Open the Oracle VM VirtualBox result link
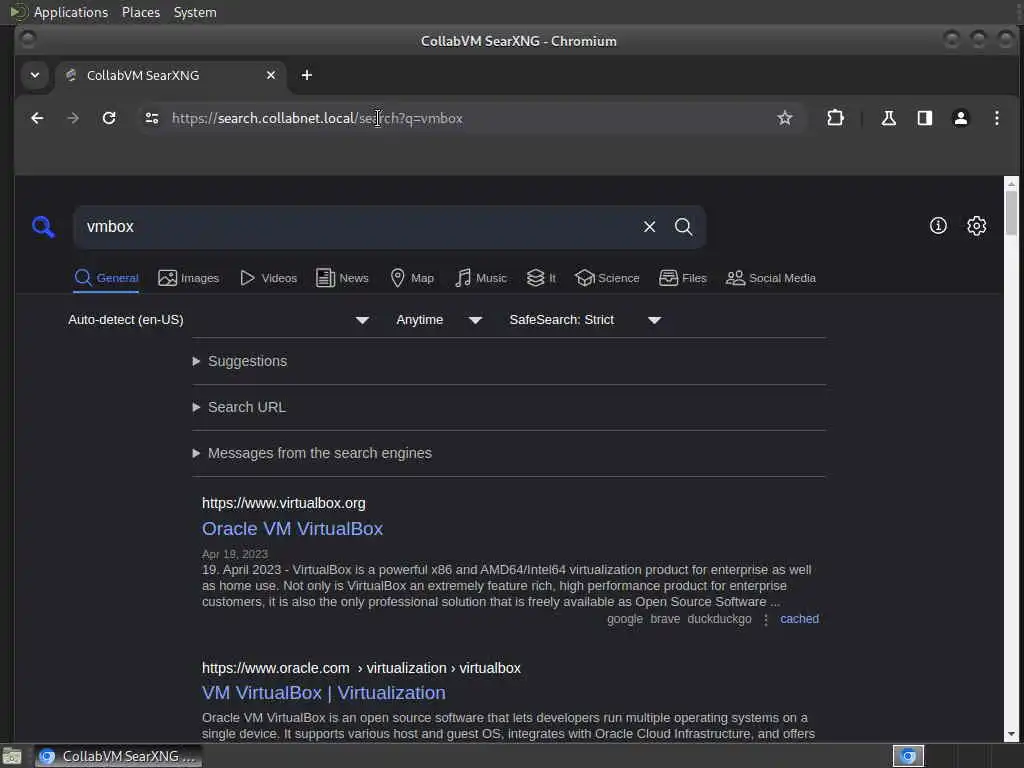Screen dimensions: 1024x768 (292, 528)
